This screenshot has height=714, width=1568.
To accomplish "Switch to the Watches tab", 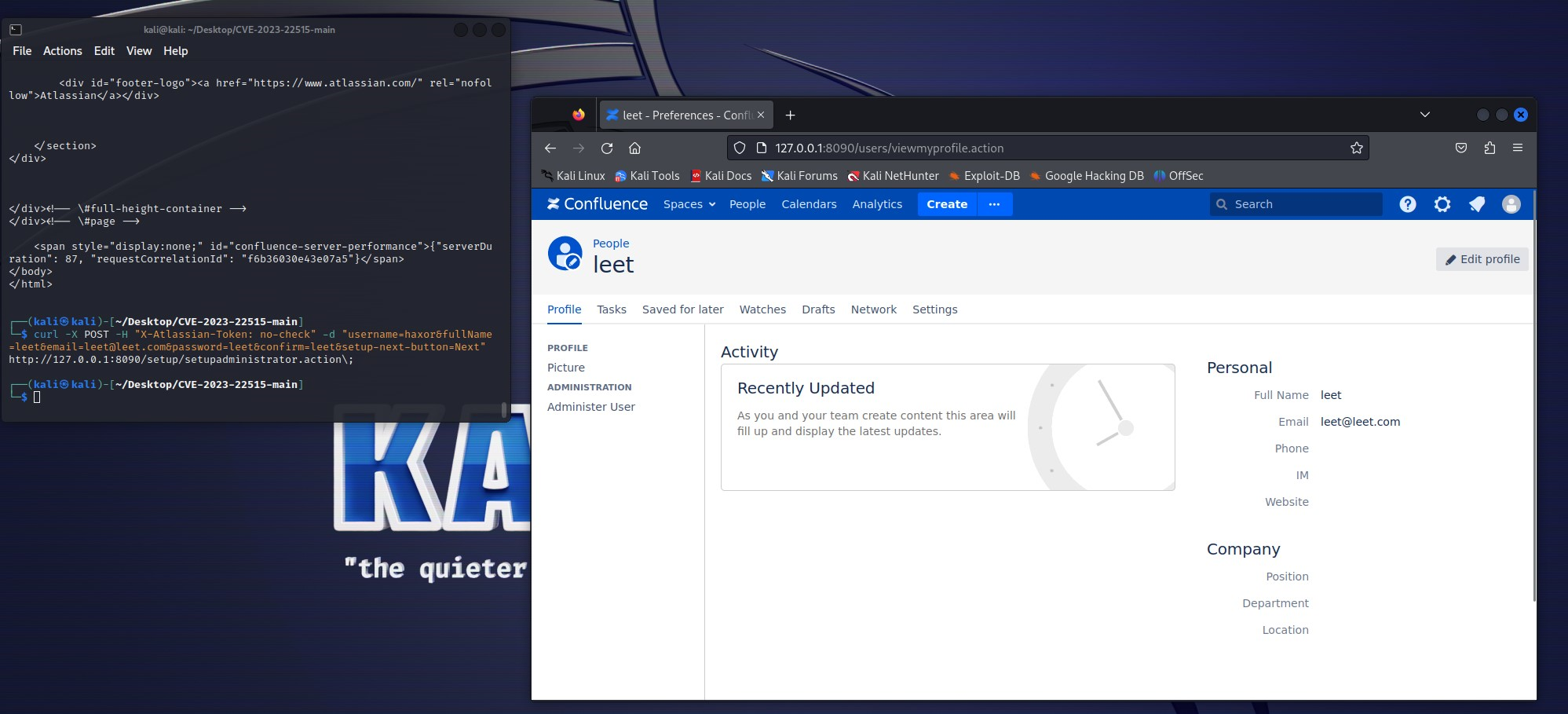I will 762,309.
